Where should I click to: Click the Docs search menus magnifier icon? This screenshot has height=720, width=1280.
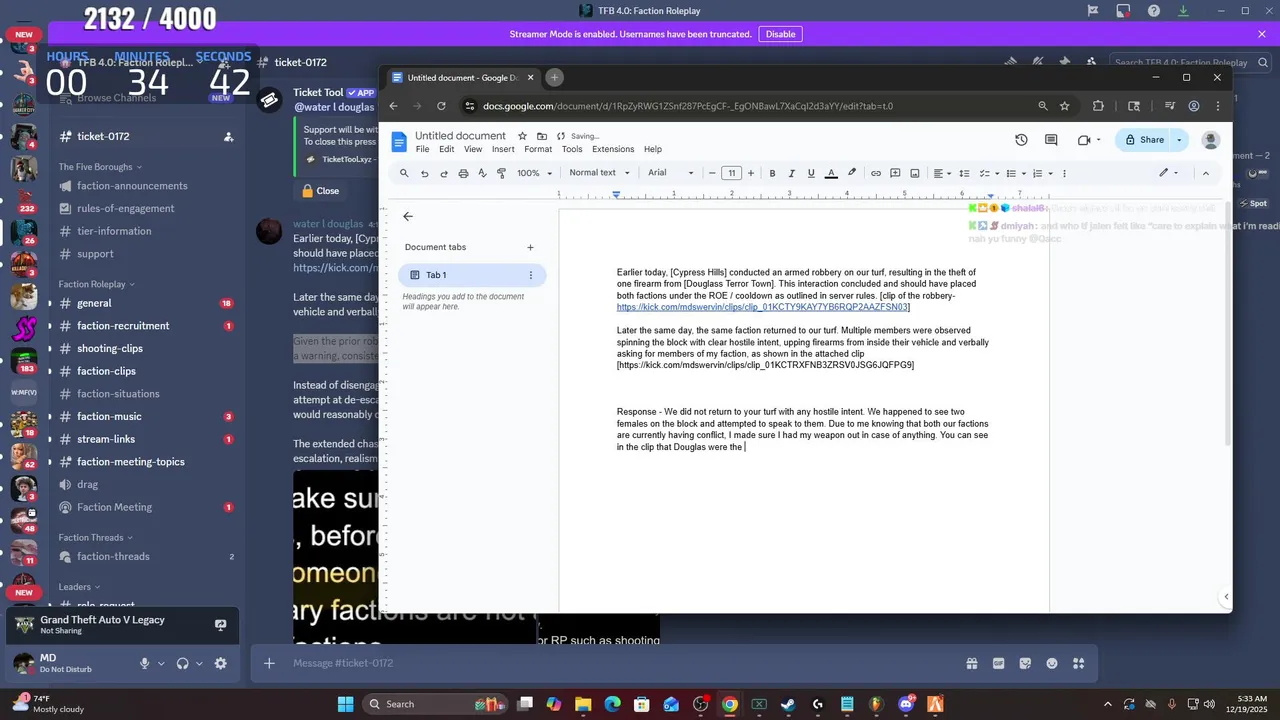point(404,173)
